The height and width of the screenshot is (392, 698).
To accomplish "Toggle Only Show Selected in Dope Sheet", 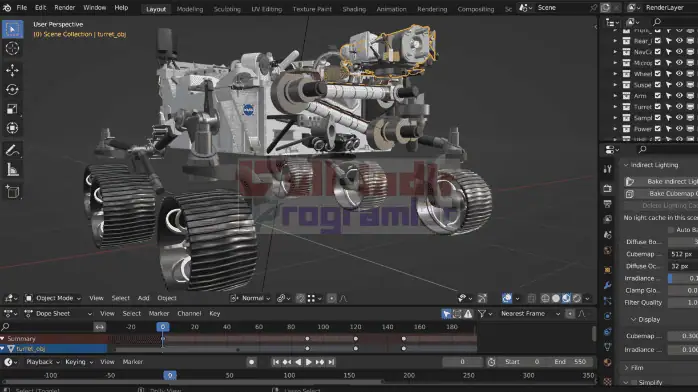I will click(446, 314).
